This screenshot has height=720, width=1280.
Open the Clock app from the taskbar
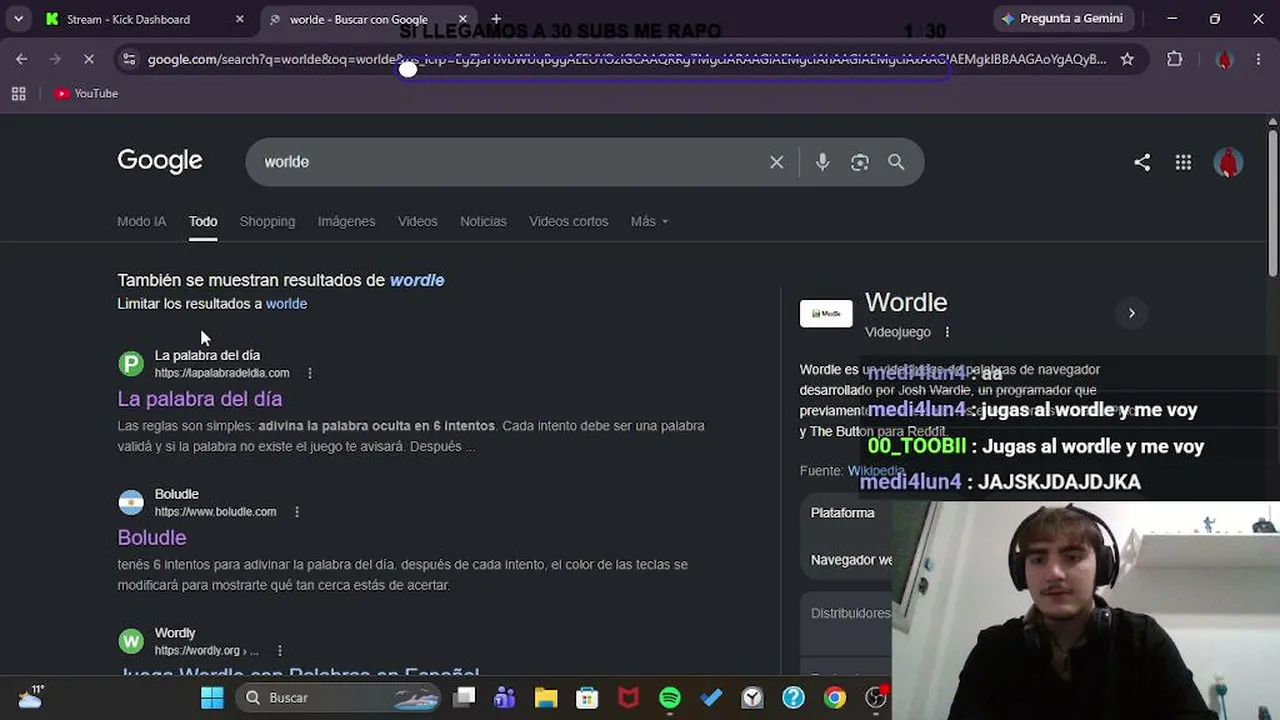pos(752,697)
